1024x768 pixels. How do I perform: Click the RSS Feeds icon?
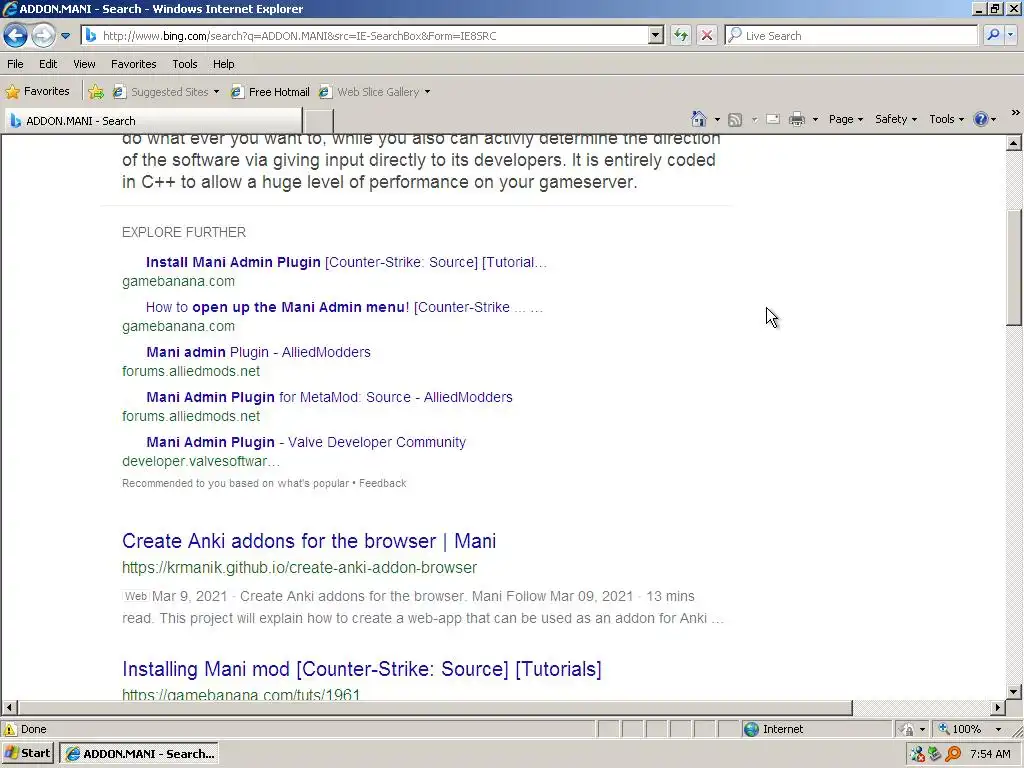(x=735, y=120)
